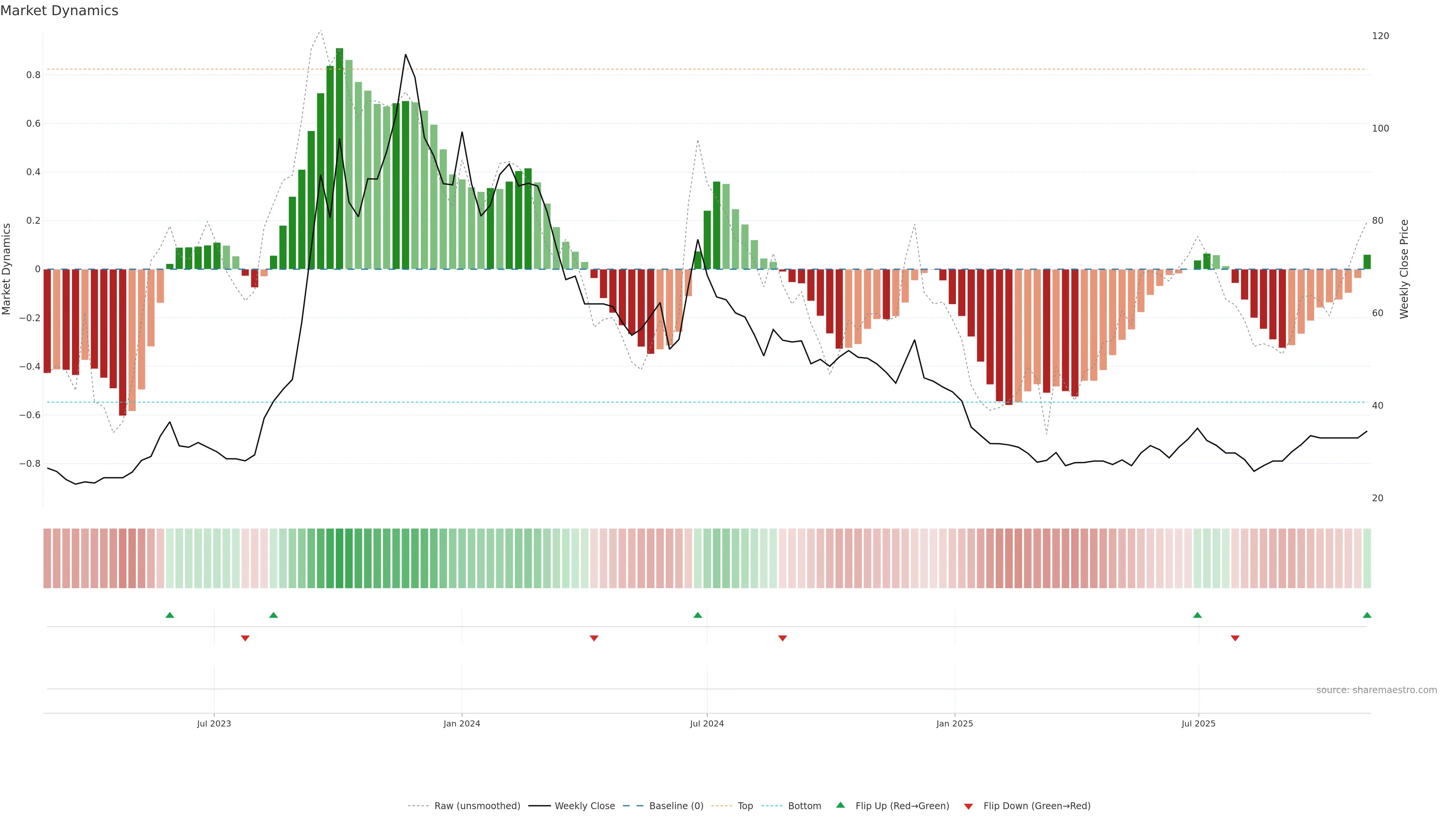
Task: Click the Flip Up green triangle in legend
Action: (841, 805)
